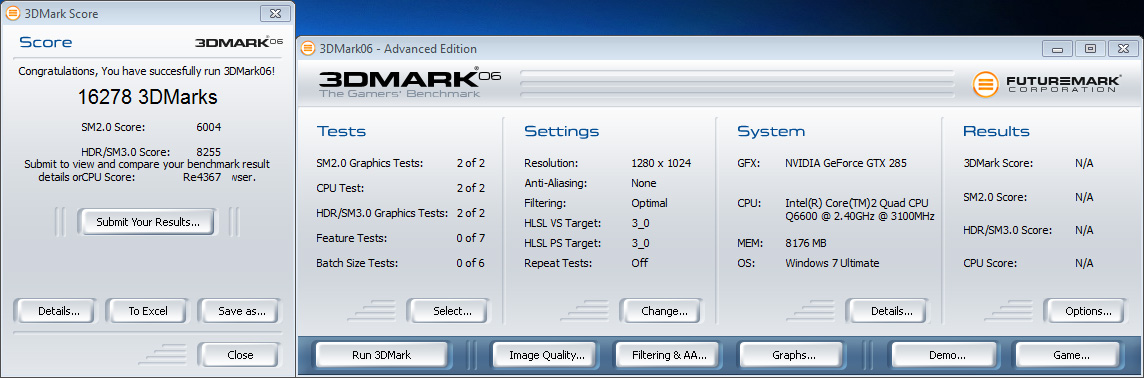Open Image Quality tool

click(x=546, y=355)
